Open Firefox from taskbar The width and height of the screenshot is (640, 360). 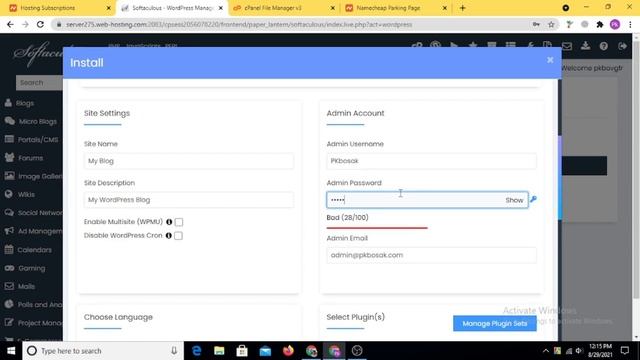[x=289, y=351]
